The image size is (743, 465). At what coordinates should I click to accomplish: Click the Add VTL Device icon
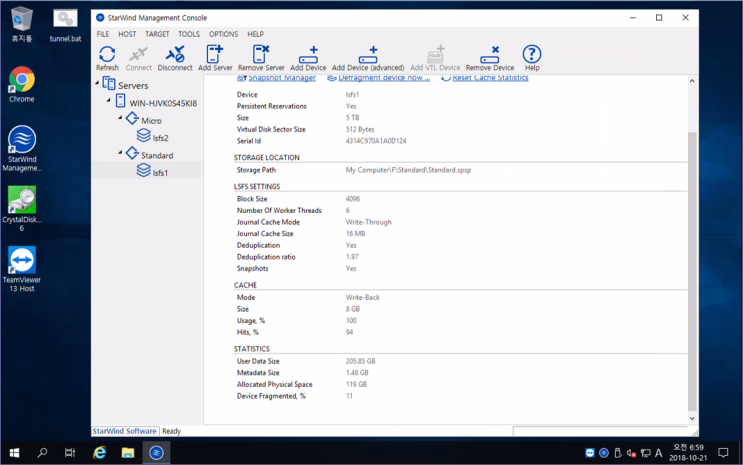(x=435, y=58)
